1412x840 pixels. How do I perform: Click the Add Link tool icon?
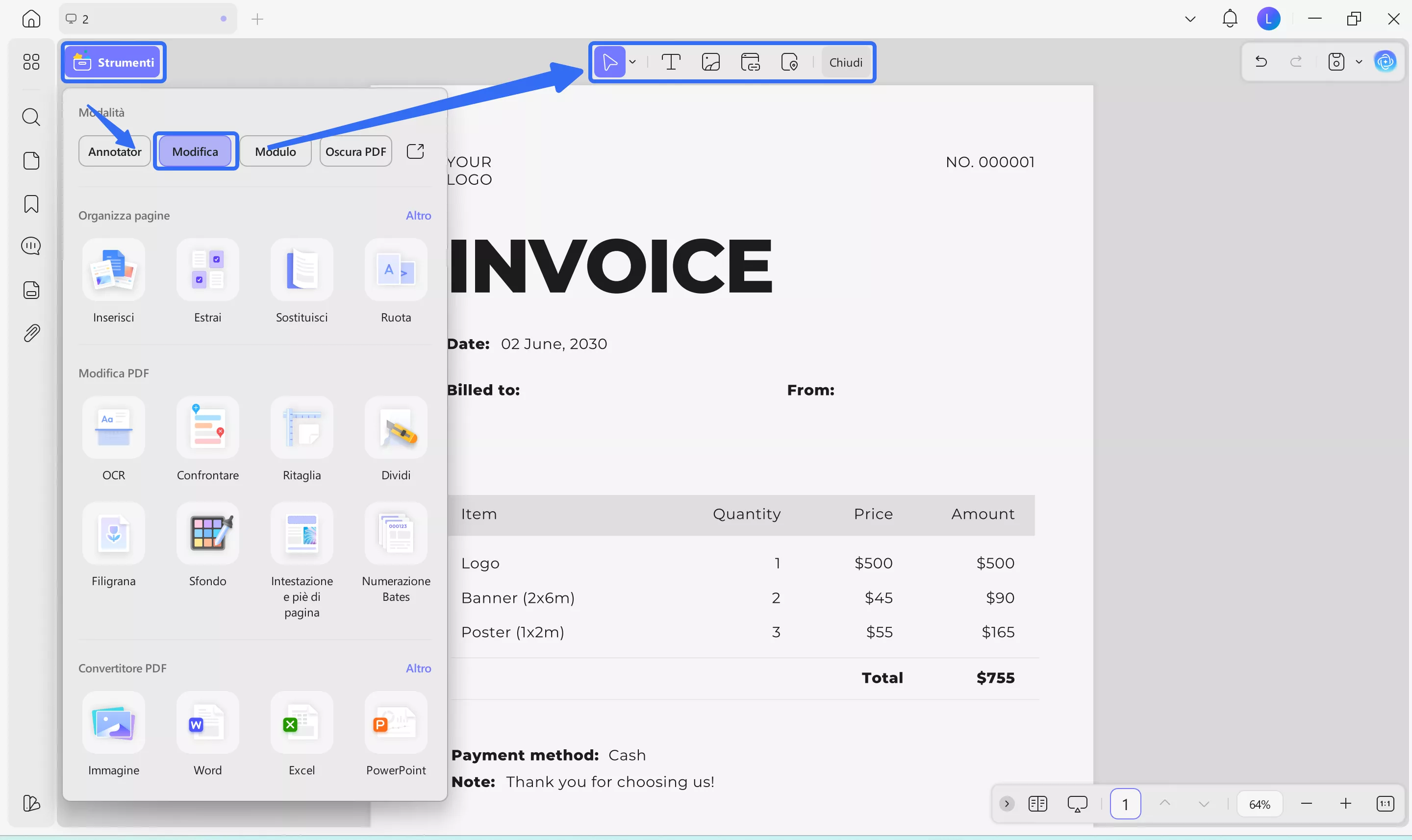point(750,62)
